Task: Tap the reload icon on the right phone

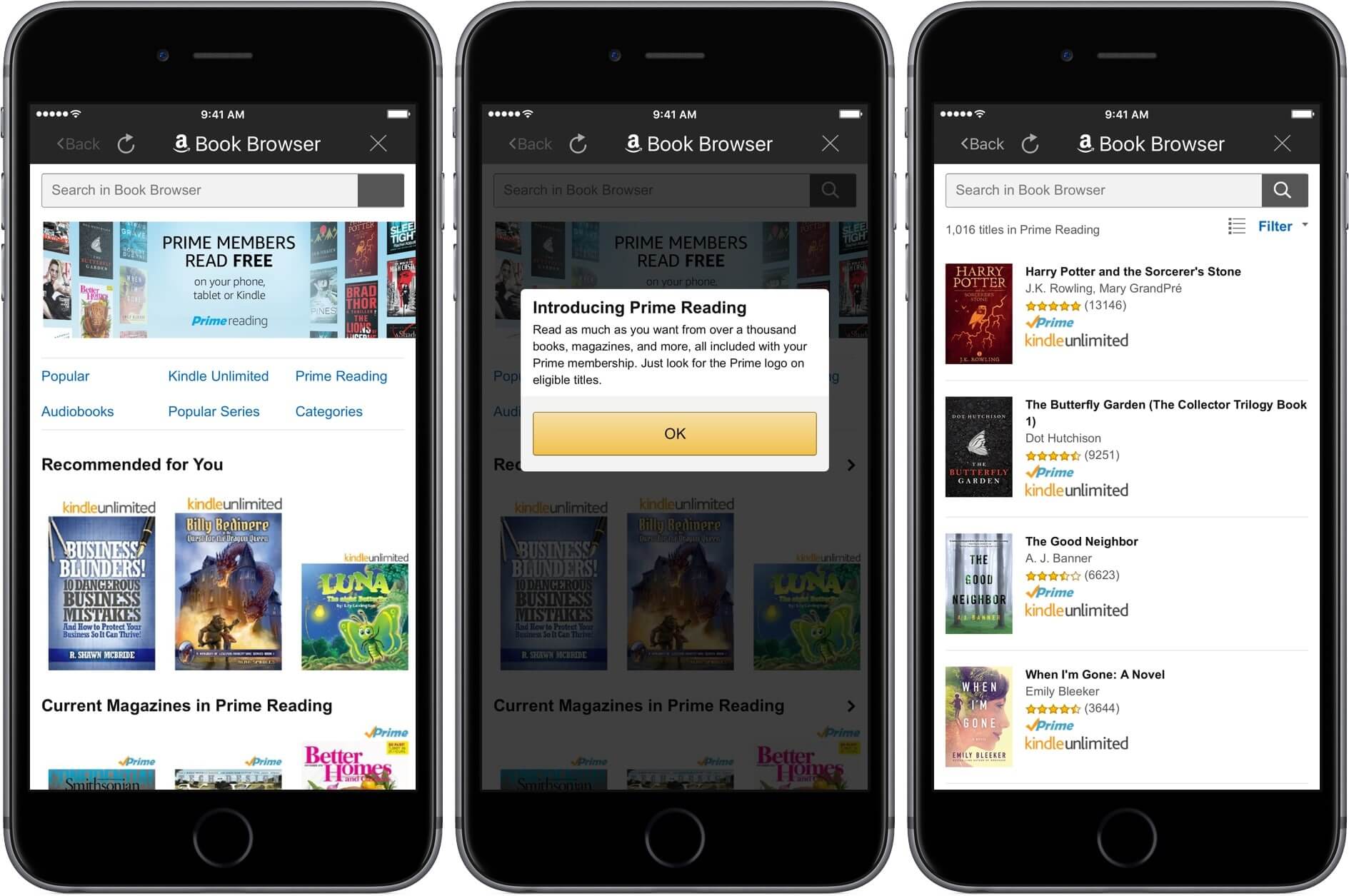Action: coord(1030,144)
